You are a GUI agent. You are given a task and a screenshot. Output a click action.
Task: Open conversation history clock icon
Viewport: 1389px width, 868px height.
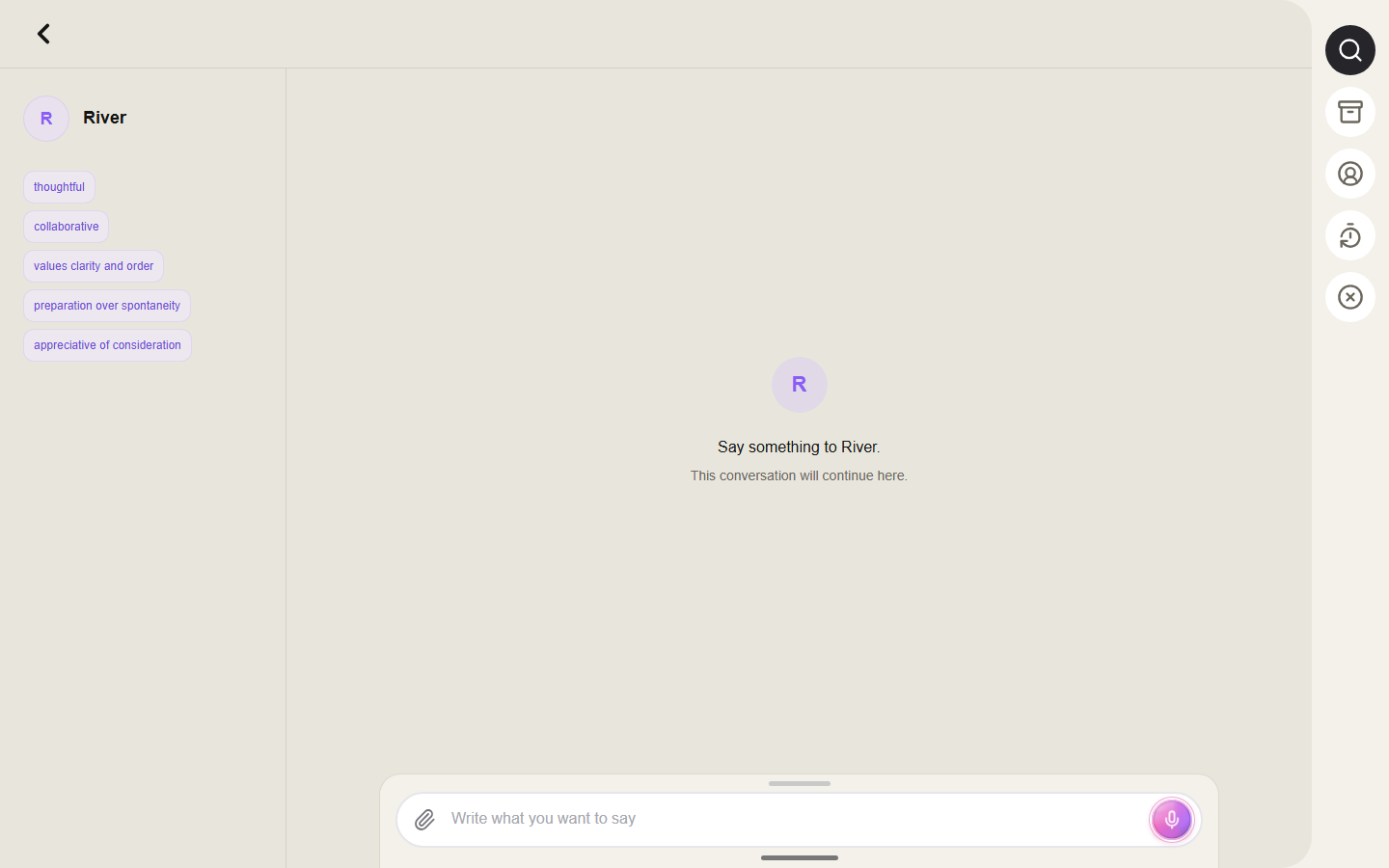pyautogui.click(x=1350, y=235)
